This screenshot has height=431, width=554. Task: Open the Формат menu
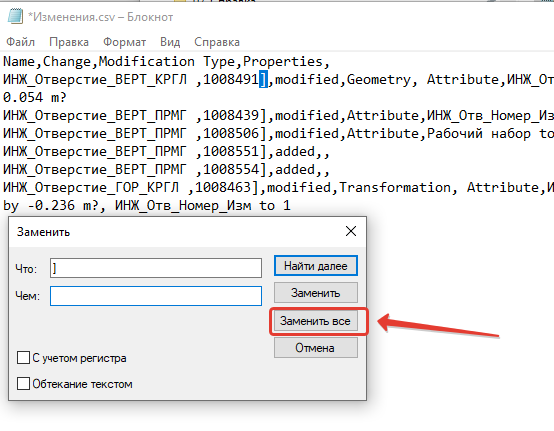[124, 42]
